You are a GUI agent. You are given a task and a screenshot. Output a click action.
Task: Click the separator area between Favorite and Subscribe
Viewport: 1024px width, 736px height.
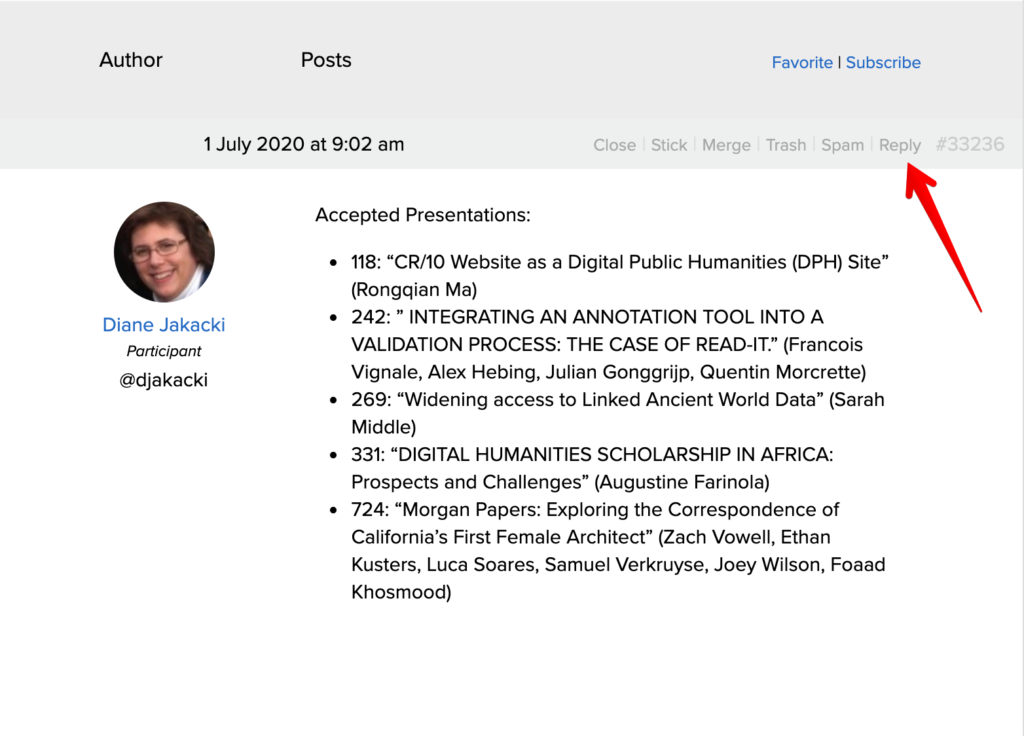pyautogui.click(x=840, y=62)
